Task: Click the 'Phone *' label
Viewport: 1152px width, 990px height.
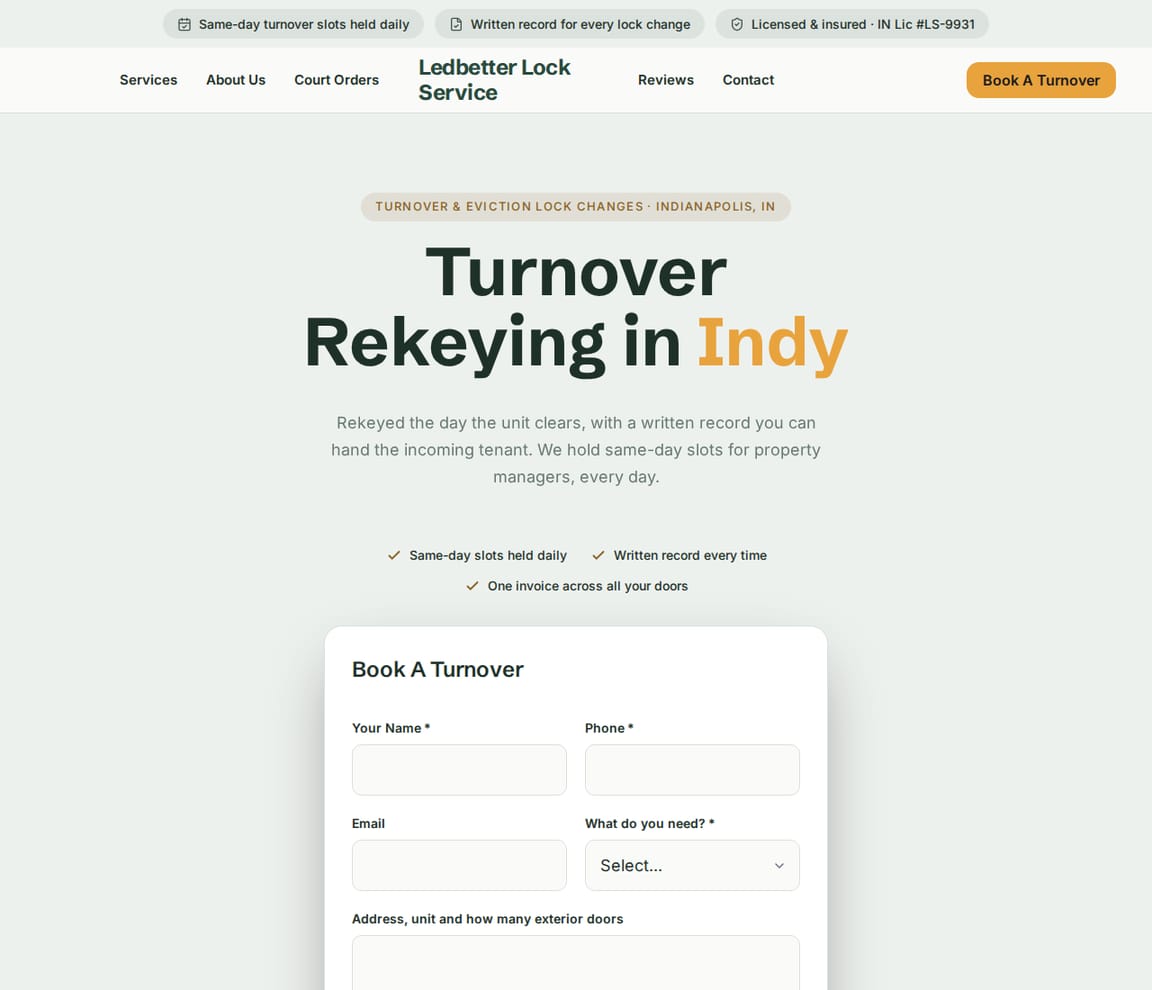Action: pyautogui.click(x=609, y=728)
